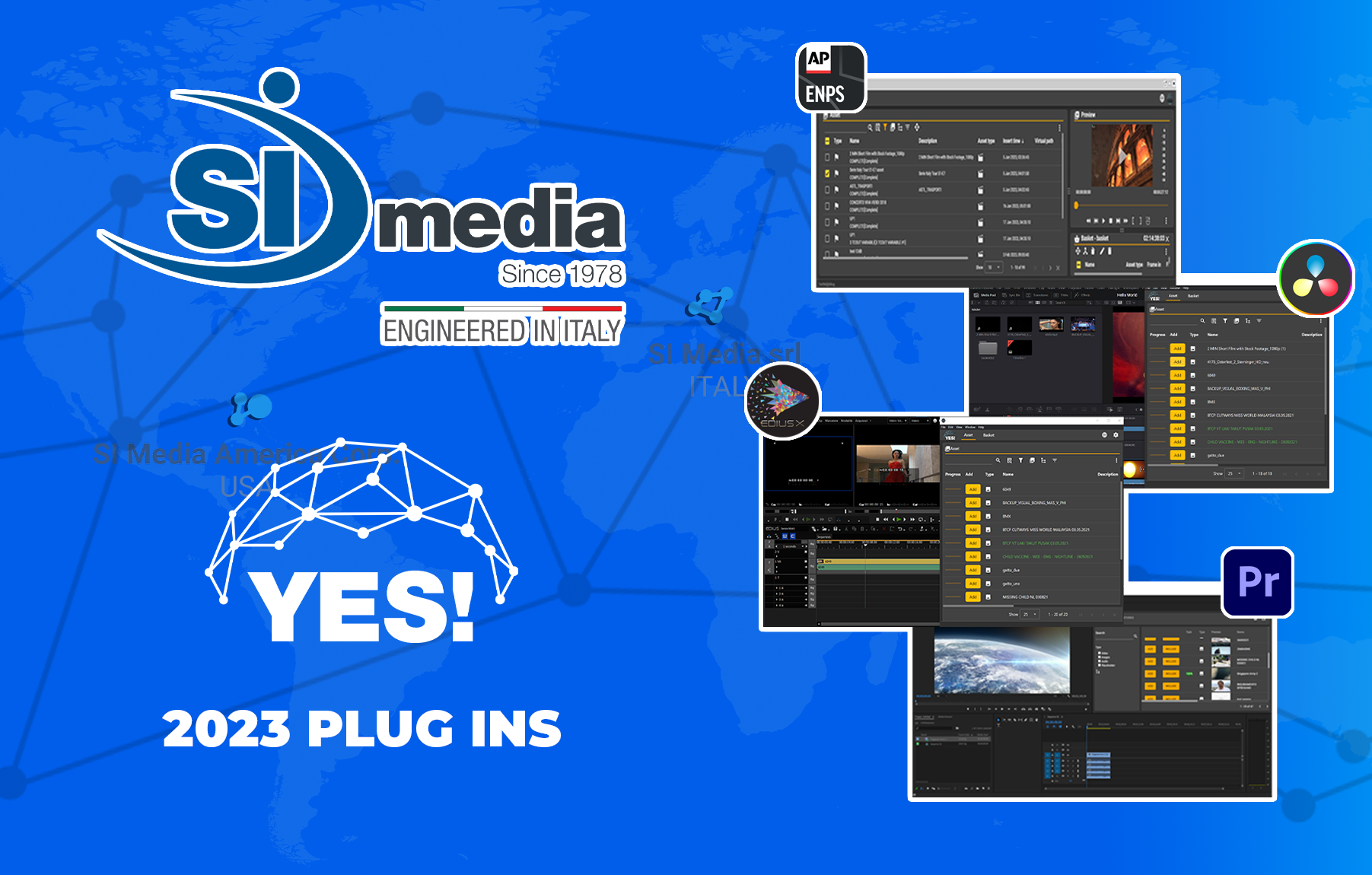Open the three-dot overflow menu above the asset list
Screen dimensions: 1372x875
point(1116,460)
